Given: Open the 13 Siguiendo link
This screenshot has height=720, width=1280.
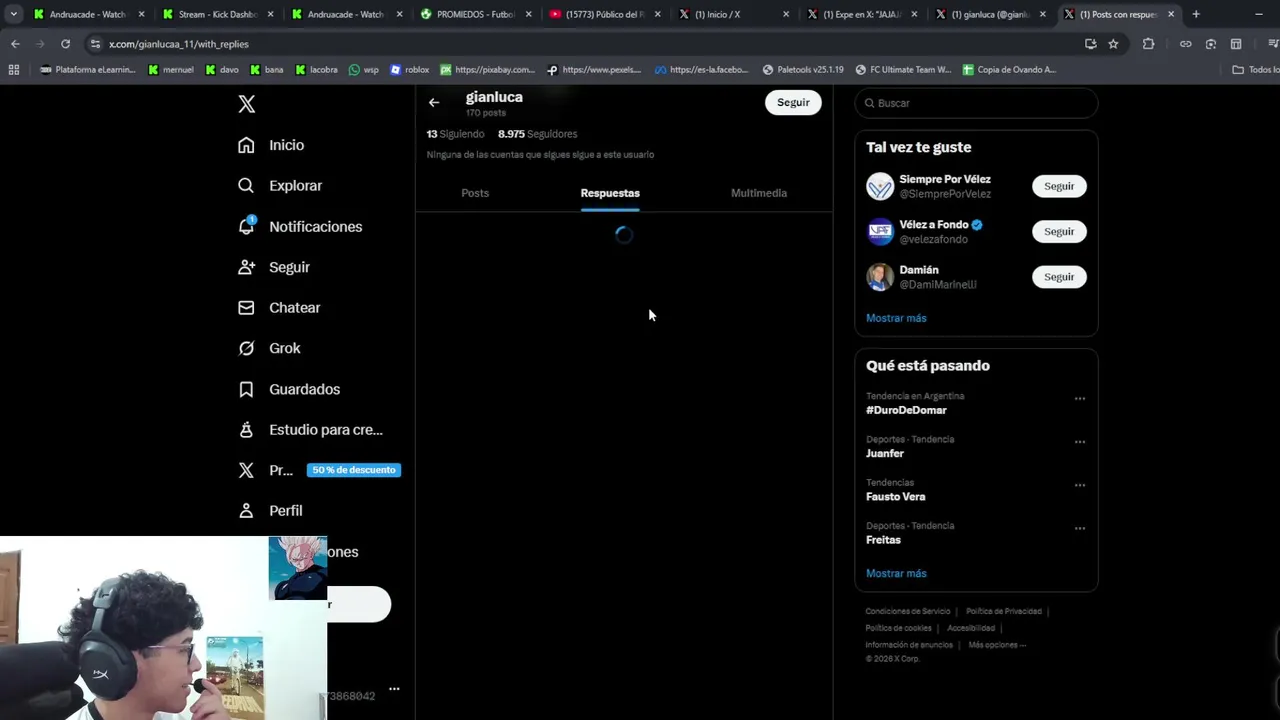Looking at the screenshot, I should 455,134.
